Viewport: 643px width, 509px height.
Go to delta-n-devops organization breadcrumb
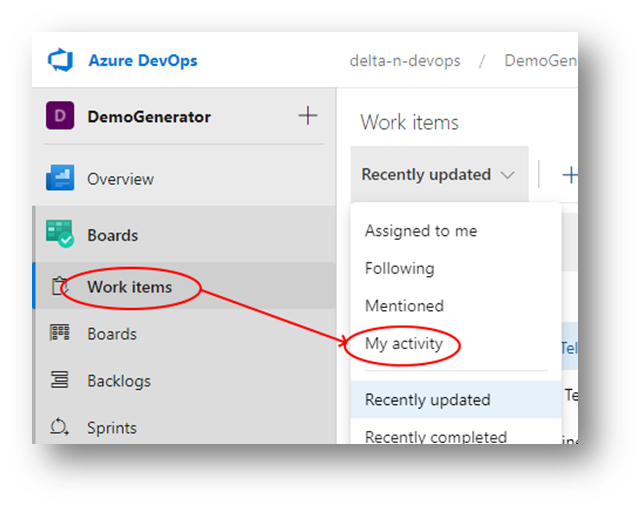pos(405,61)
